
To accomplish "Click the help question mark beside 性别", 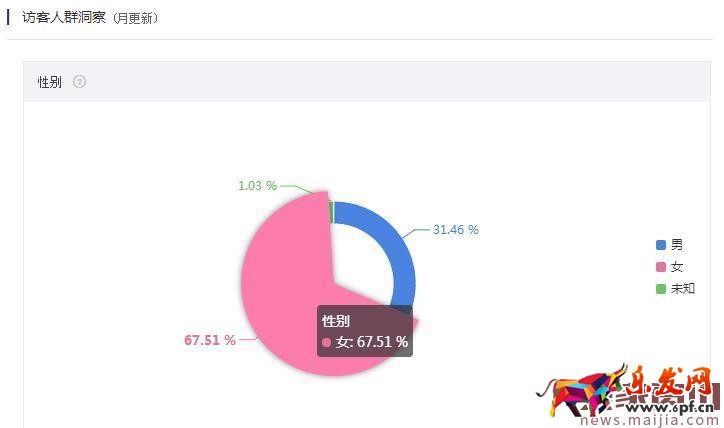I will tap(80, 82).
